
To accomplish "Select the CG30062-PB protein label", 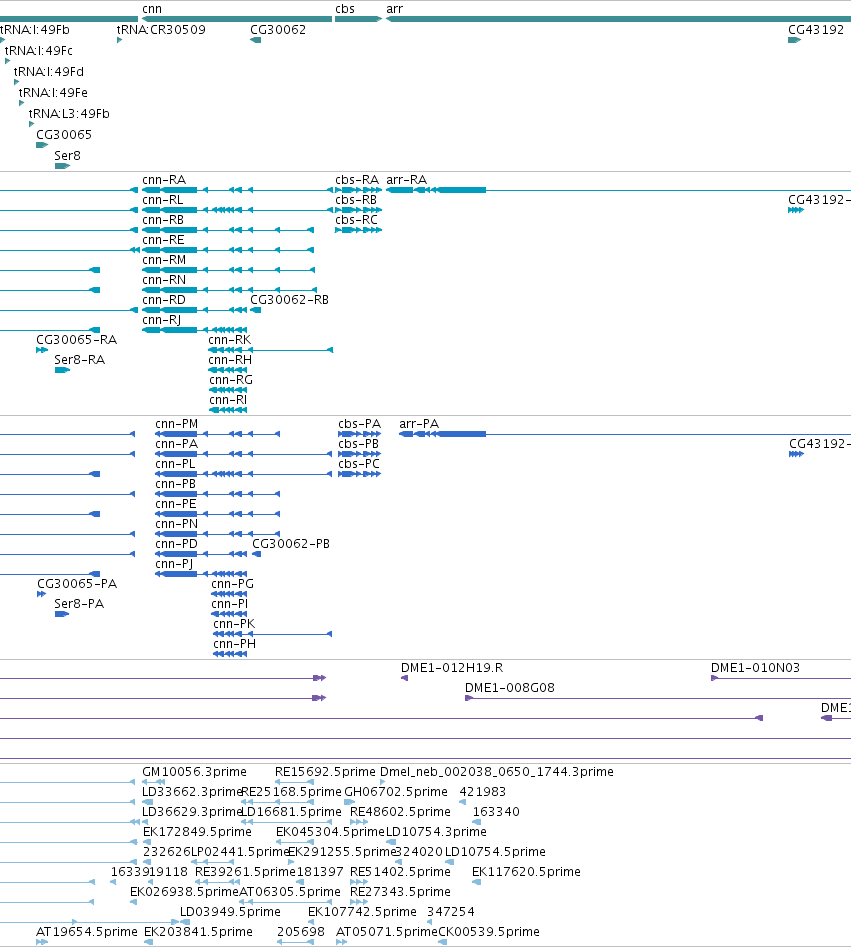I will 291,544.
